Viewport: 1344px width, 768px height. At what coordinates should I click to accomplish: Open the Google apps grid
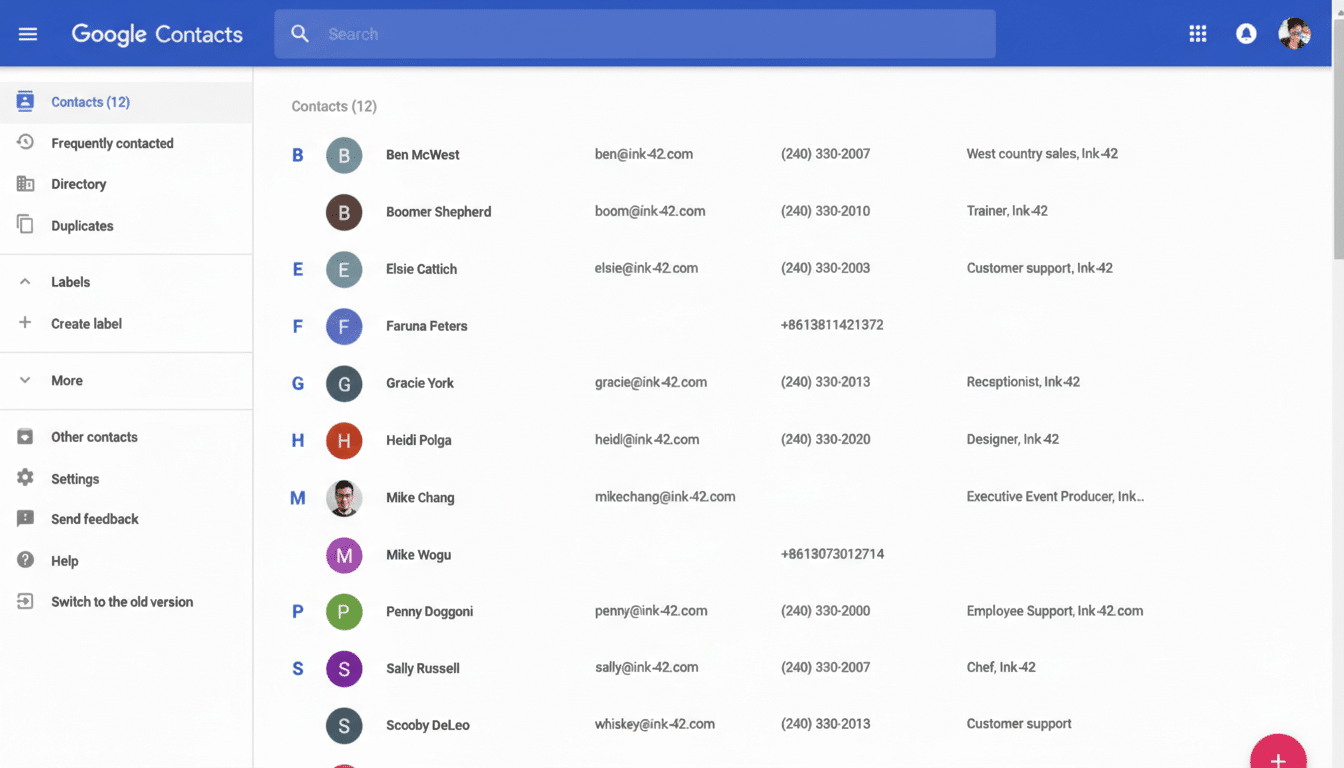[1197, 33]
